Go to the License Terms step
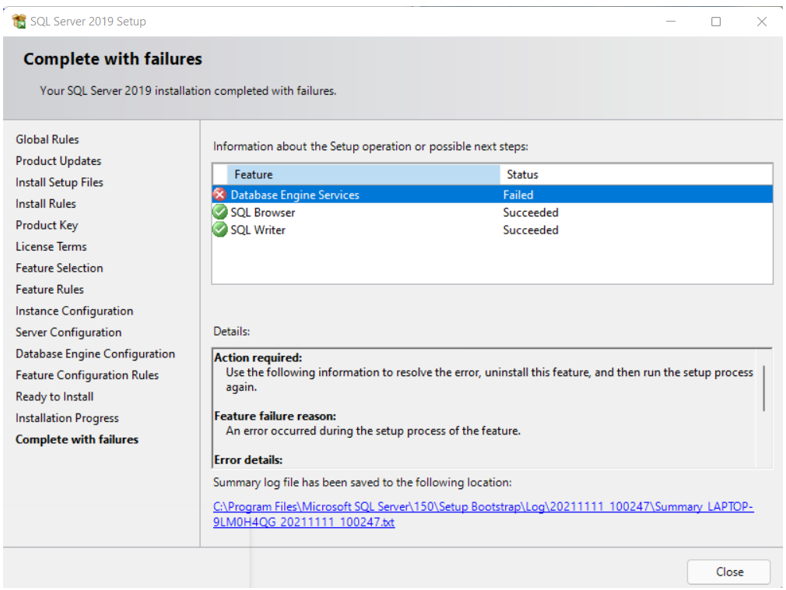Image resolution: width=786 pixels, height=590 pixels. point(51,247)
